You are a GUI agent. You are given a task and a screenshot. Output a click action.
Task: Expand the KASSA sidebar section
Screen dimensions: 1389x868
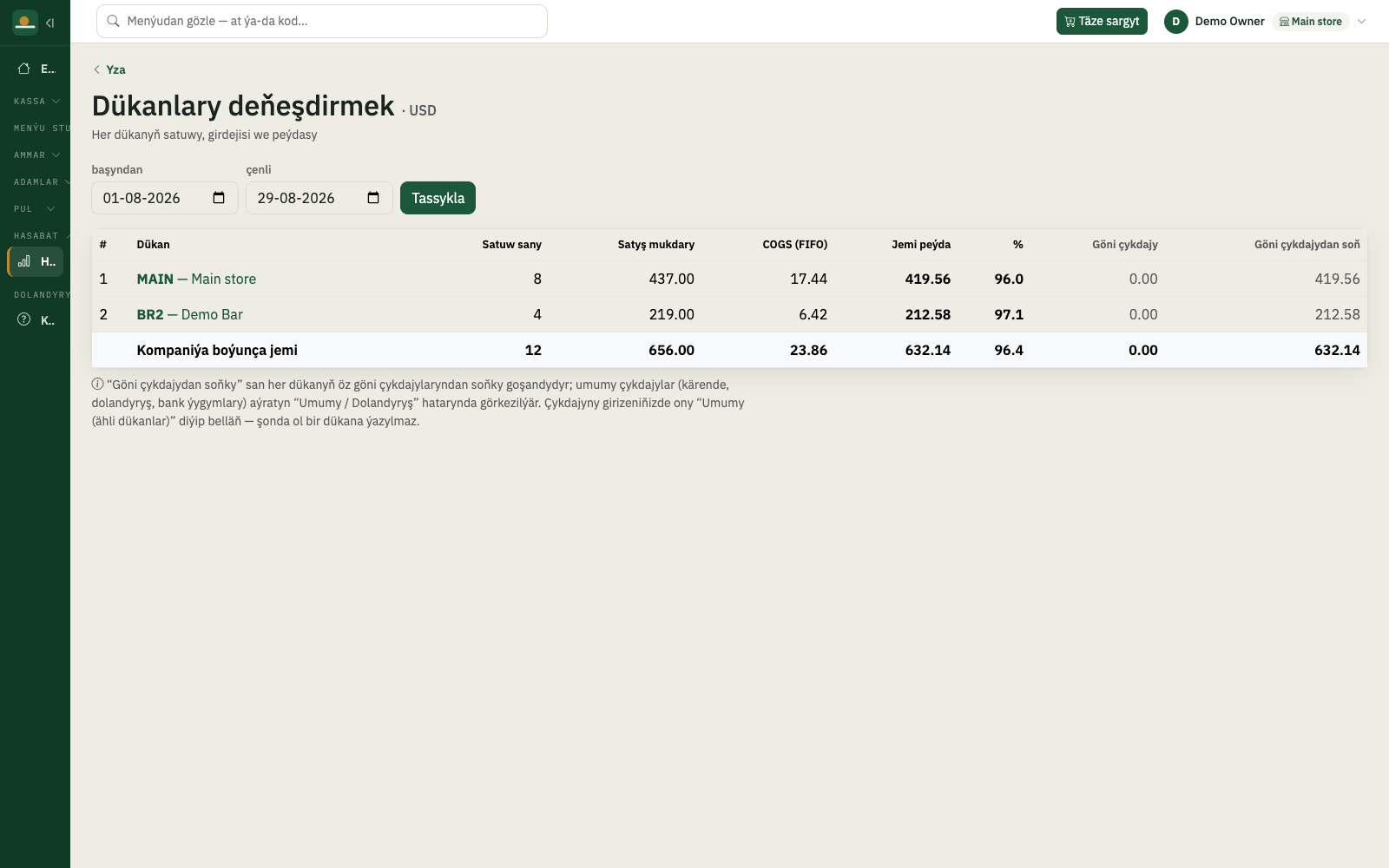(37, 102)
